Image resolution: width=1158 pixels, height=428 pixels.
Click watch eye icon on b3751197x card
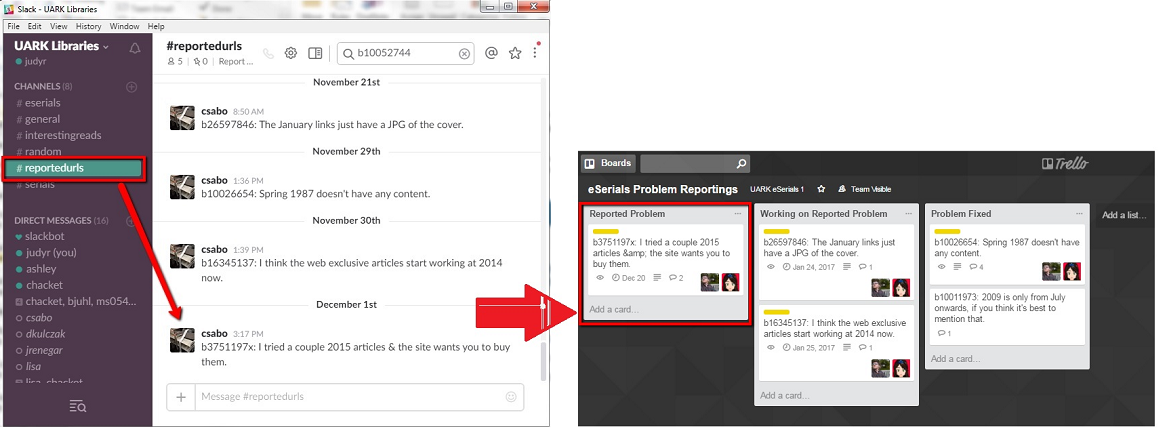click(x=600, y=277)
